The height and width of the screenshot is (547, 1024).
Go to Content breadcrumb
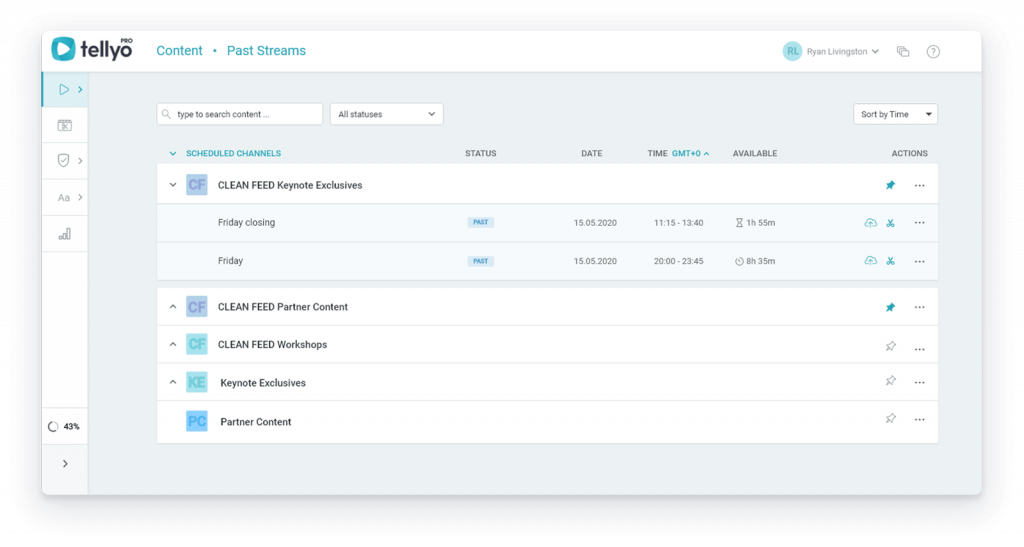point(179,51)
